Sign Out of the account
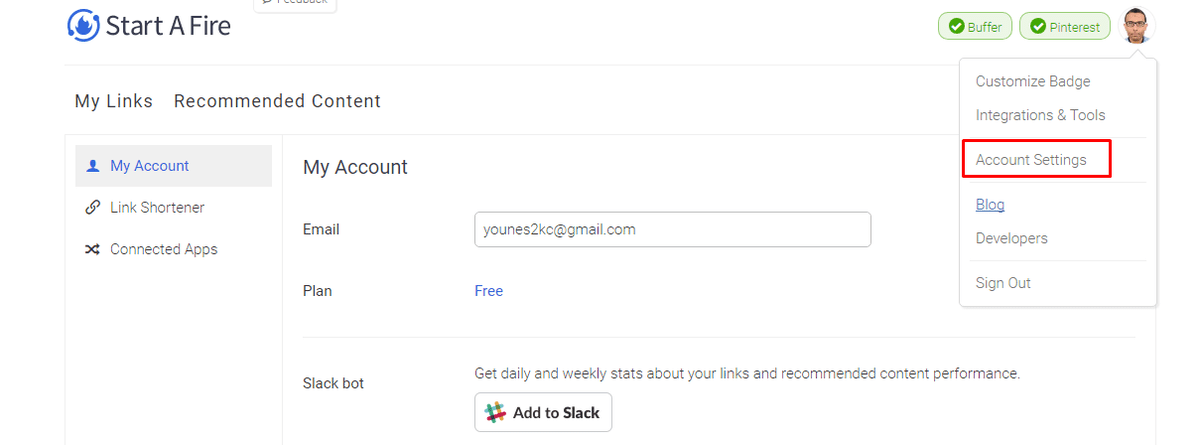 click(x=1003, y=283)
